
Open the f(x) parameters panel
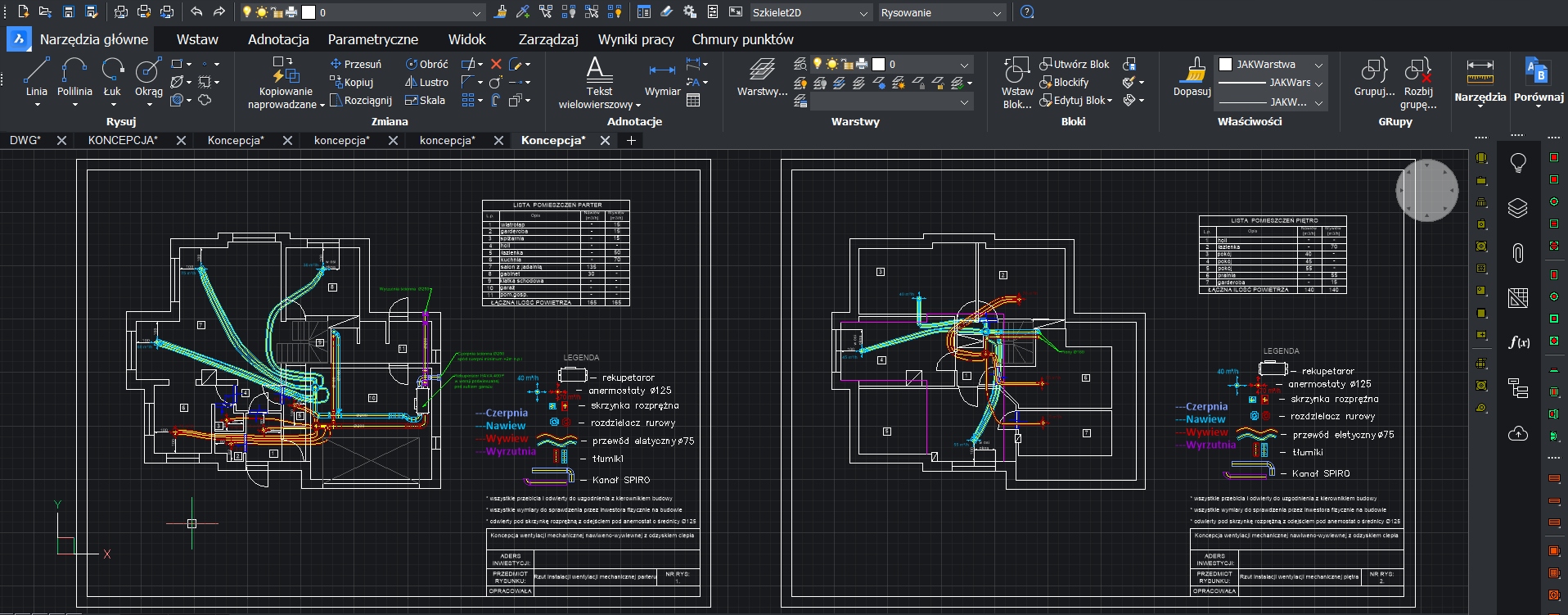[1518, 342]
